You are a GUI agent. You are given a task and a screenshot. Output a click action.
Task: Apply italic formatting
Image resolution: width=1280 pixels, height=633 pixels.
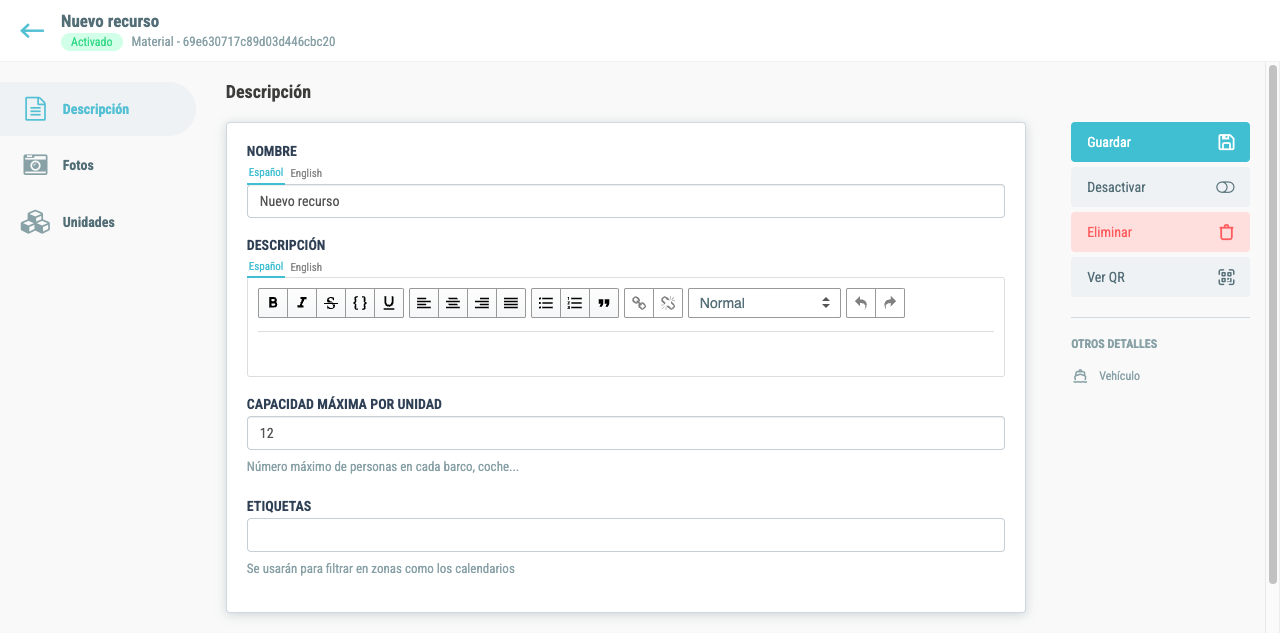tap(302, 303)
